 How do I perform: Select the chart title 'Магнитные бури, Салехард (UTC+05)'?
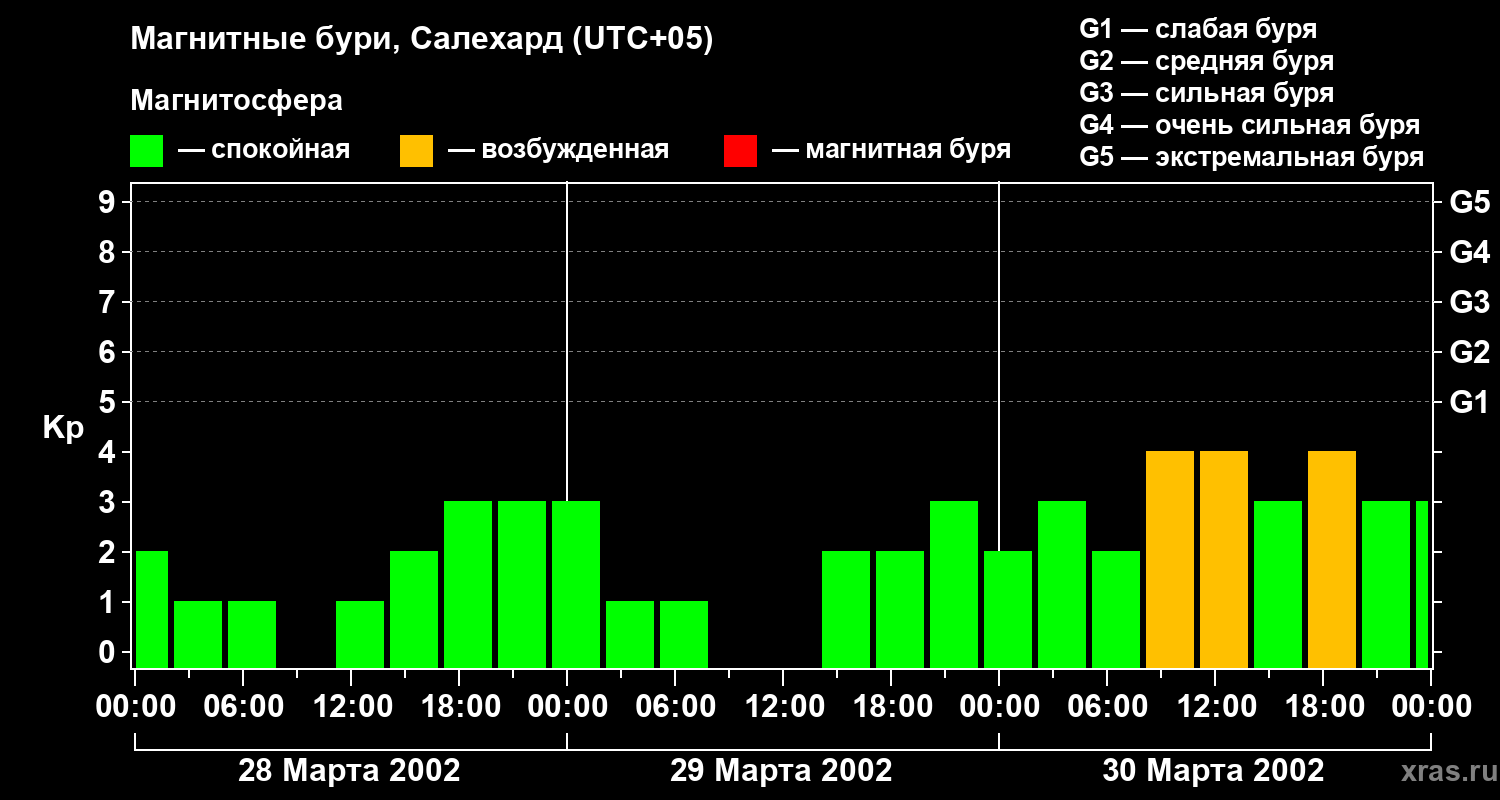point(421,40)
